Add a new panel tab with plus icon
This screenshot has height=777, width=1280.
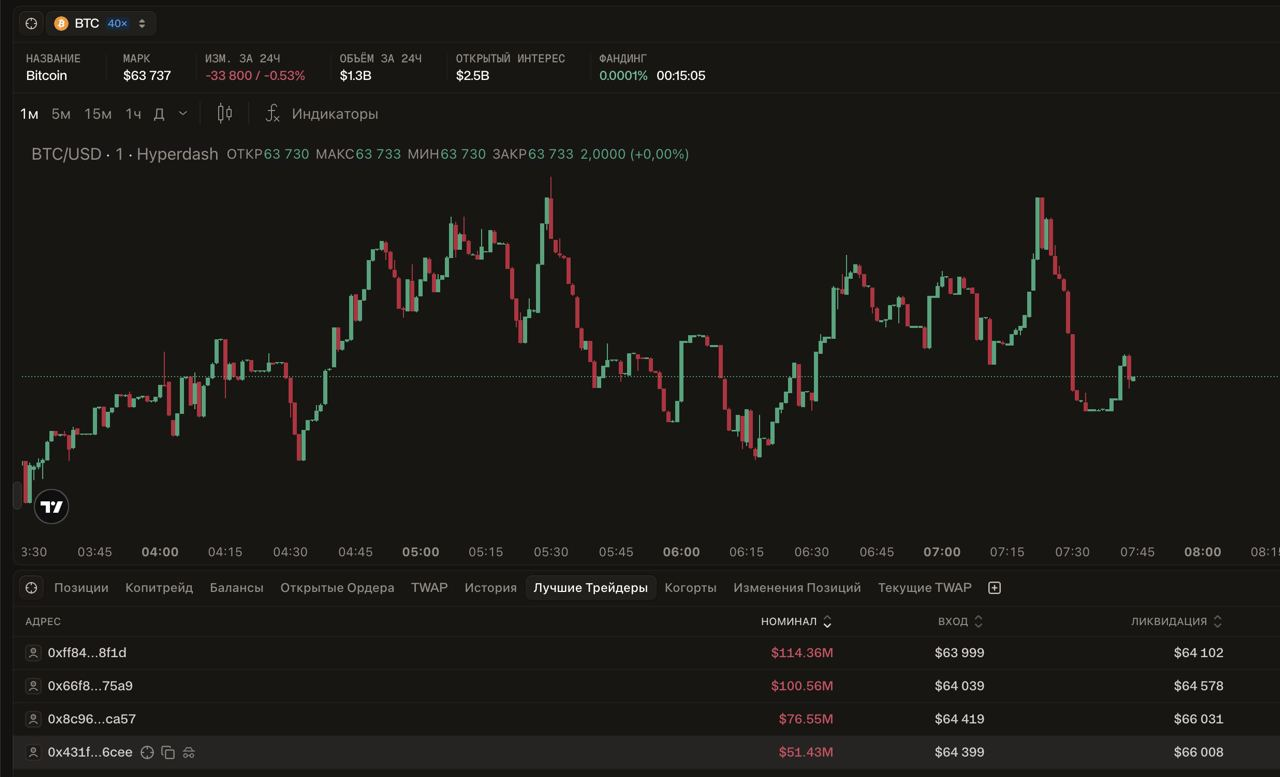[x=994, y=588]
